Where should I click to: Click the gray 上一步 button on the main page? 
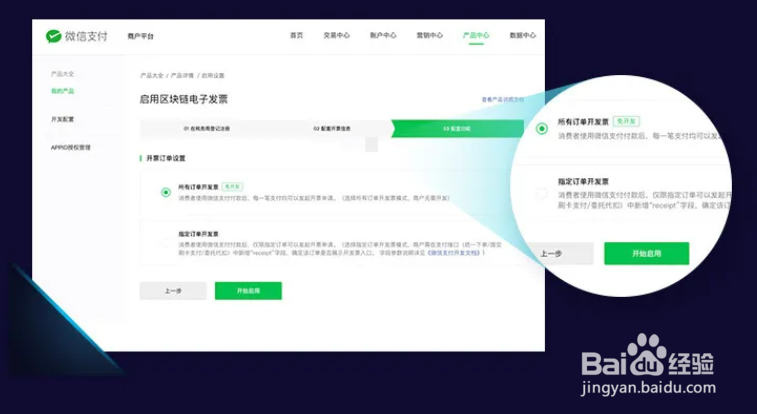click(173, 291)
